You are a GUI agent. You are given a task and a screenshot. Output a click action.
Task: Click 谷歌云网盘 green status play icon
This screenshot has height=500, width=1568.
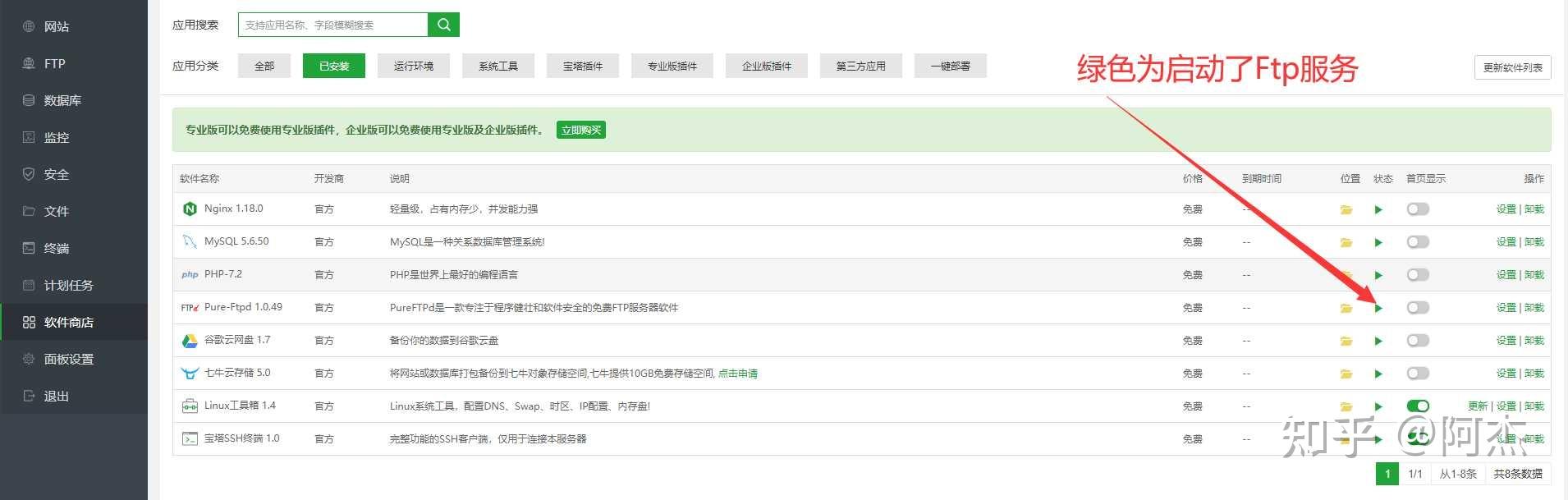coord(1378,341)
